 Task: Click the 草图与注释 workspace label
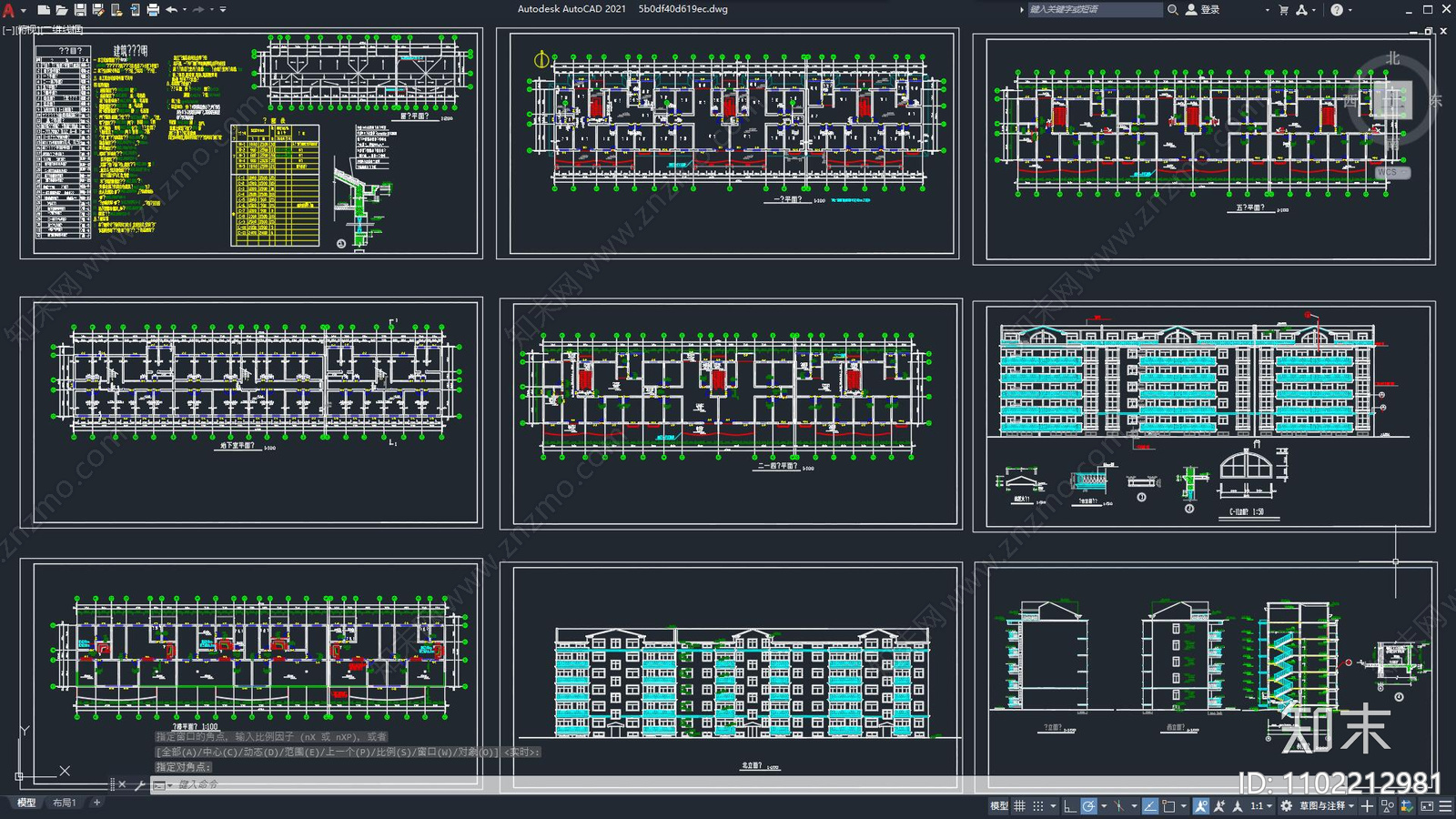(x=1322, y=806)
